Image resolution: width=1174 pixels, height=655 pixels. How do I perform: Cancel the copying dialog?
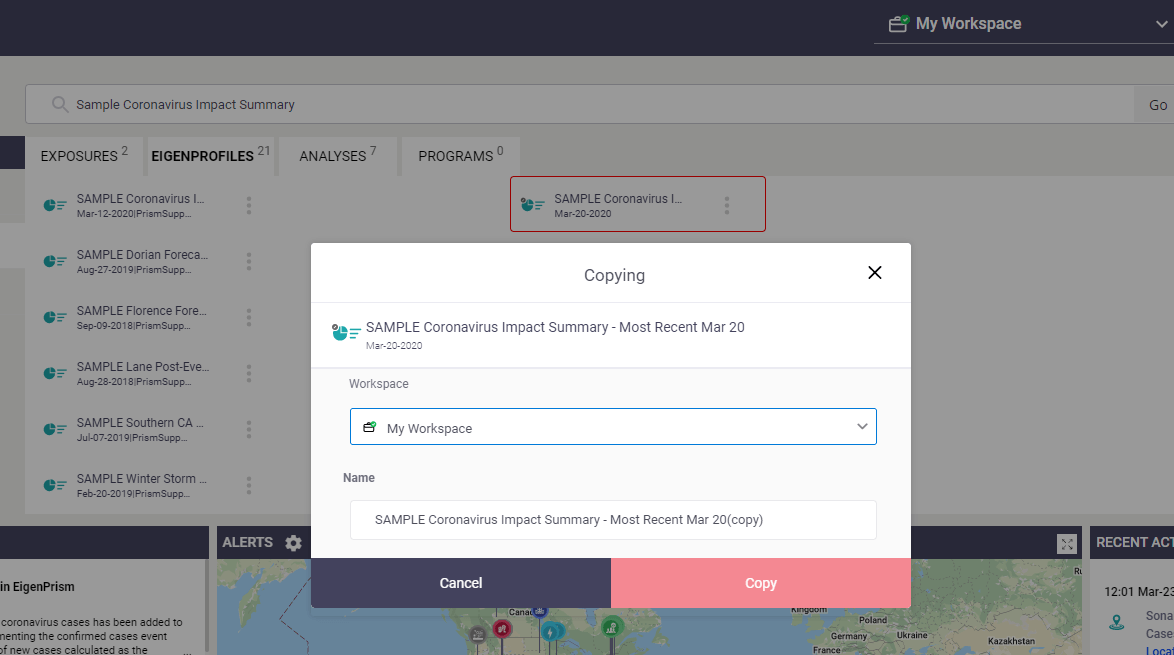(x=460, y=583)
